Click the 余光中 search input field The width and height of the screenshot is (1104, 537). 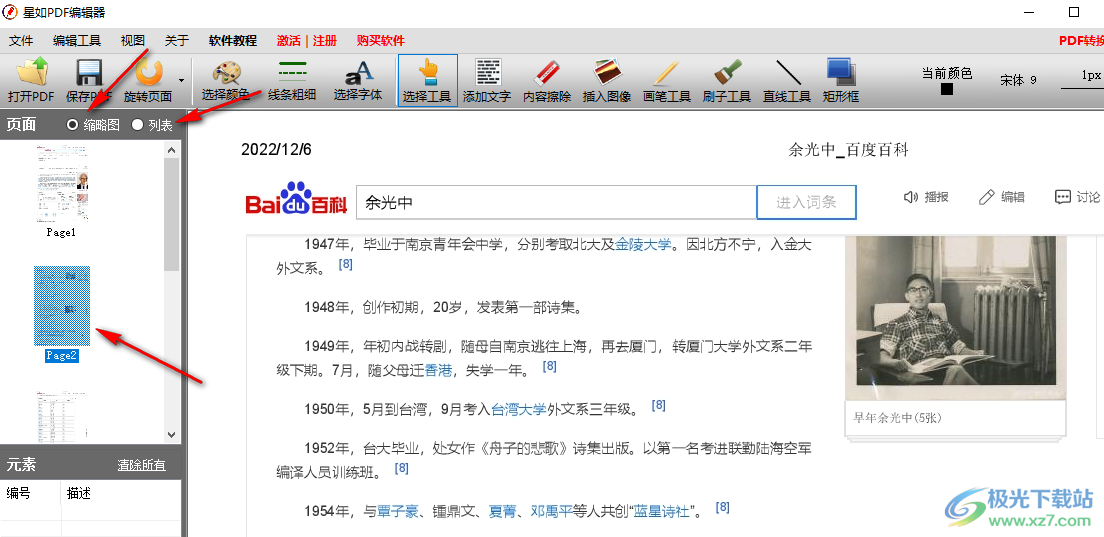556,203
